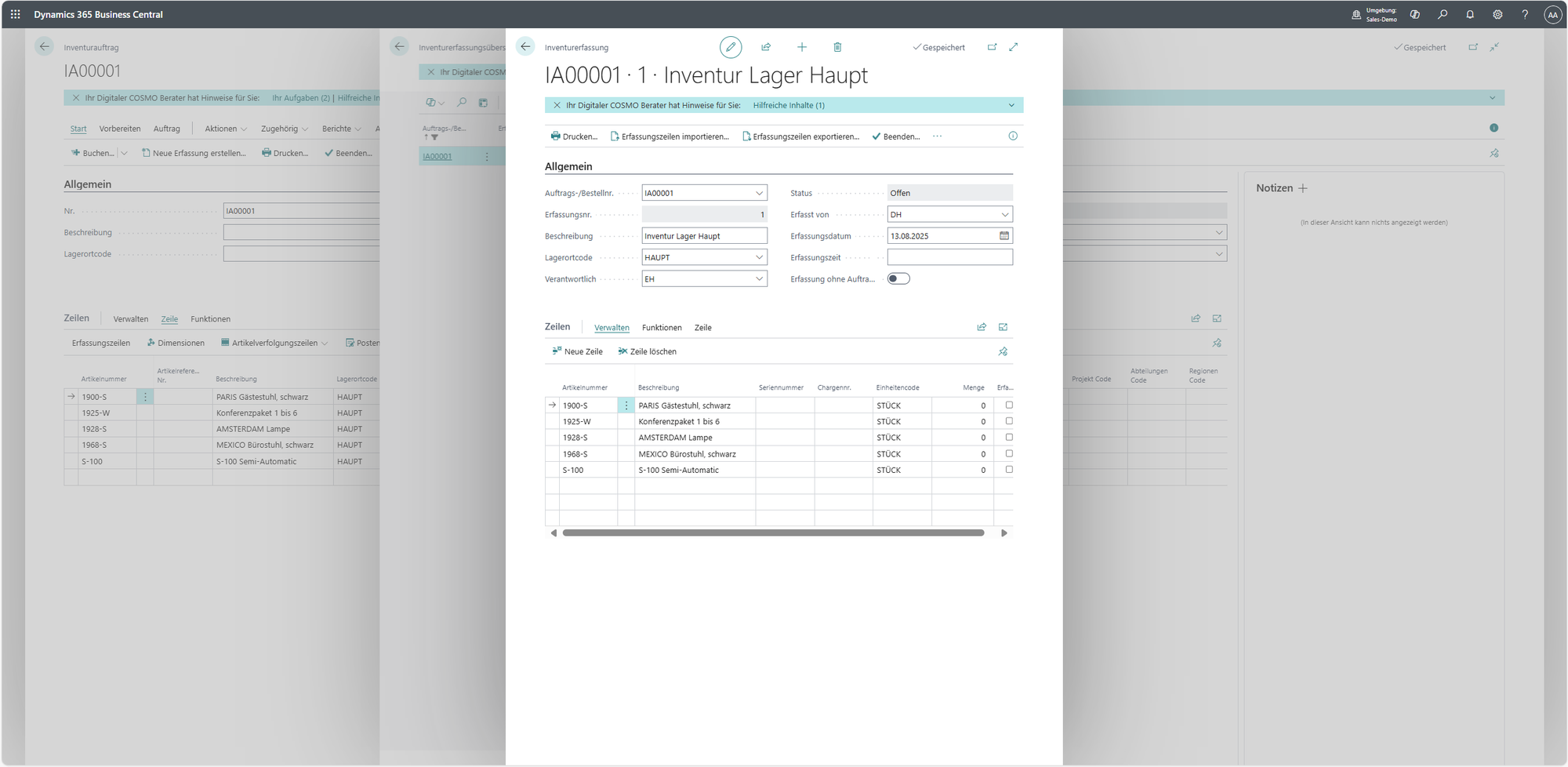
Task: Click the Erfassungszeilen importieren button
Action: 670,136
